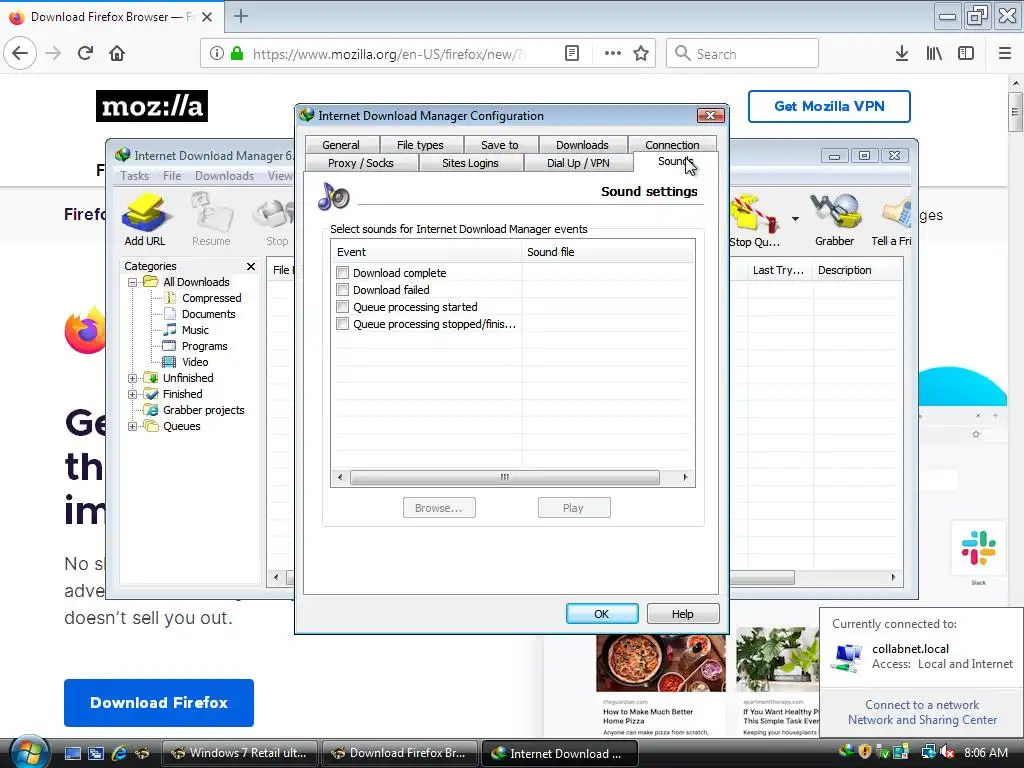Click the Stop toolbar icon in IDM
The image size is (1024, 768).
(276, 219)
